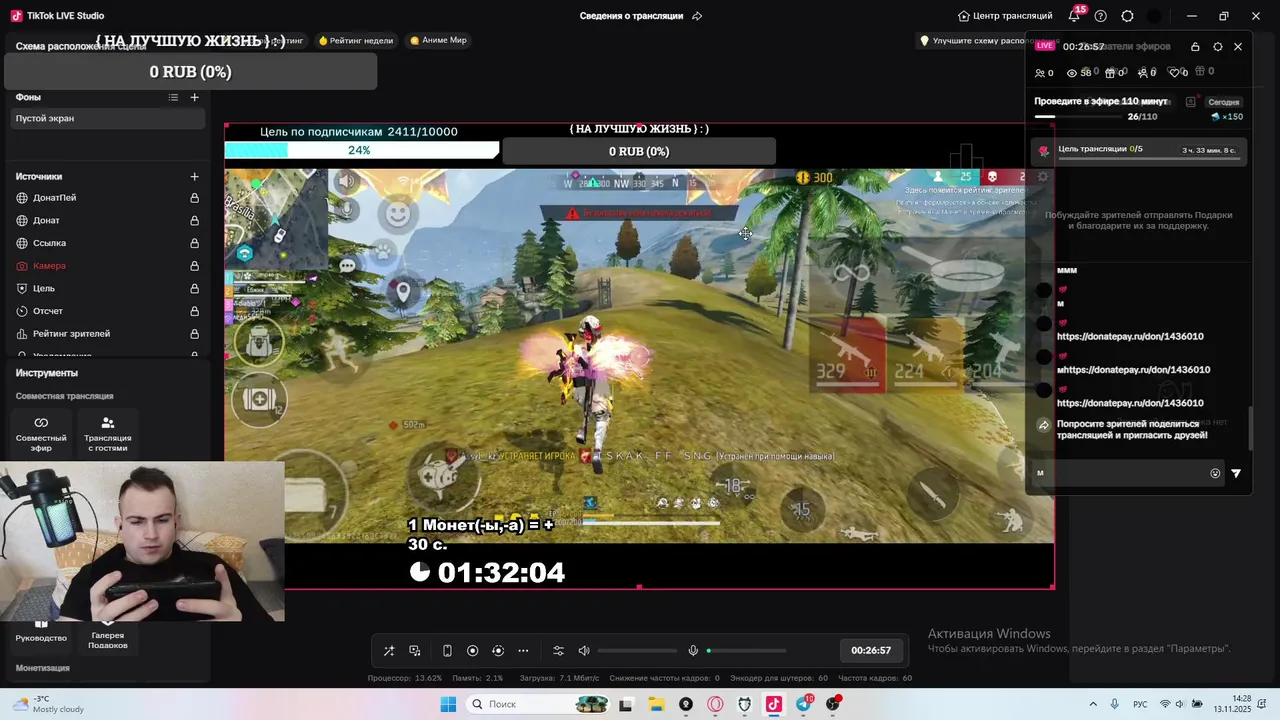Adjust the microphone volume slider
This screenshot has height=720, width=1280.
pos(746,651)
